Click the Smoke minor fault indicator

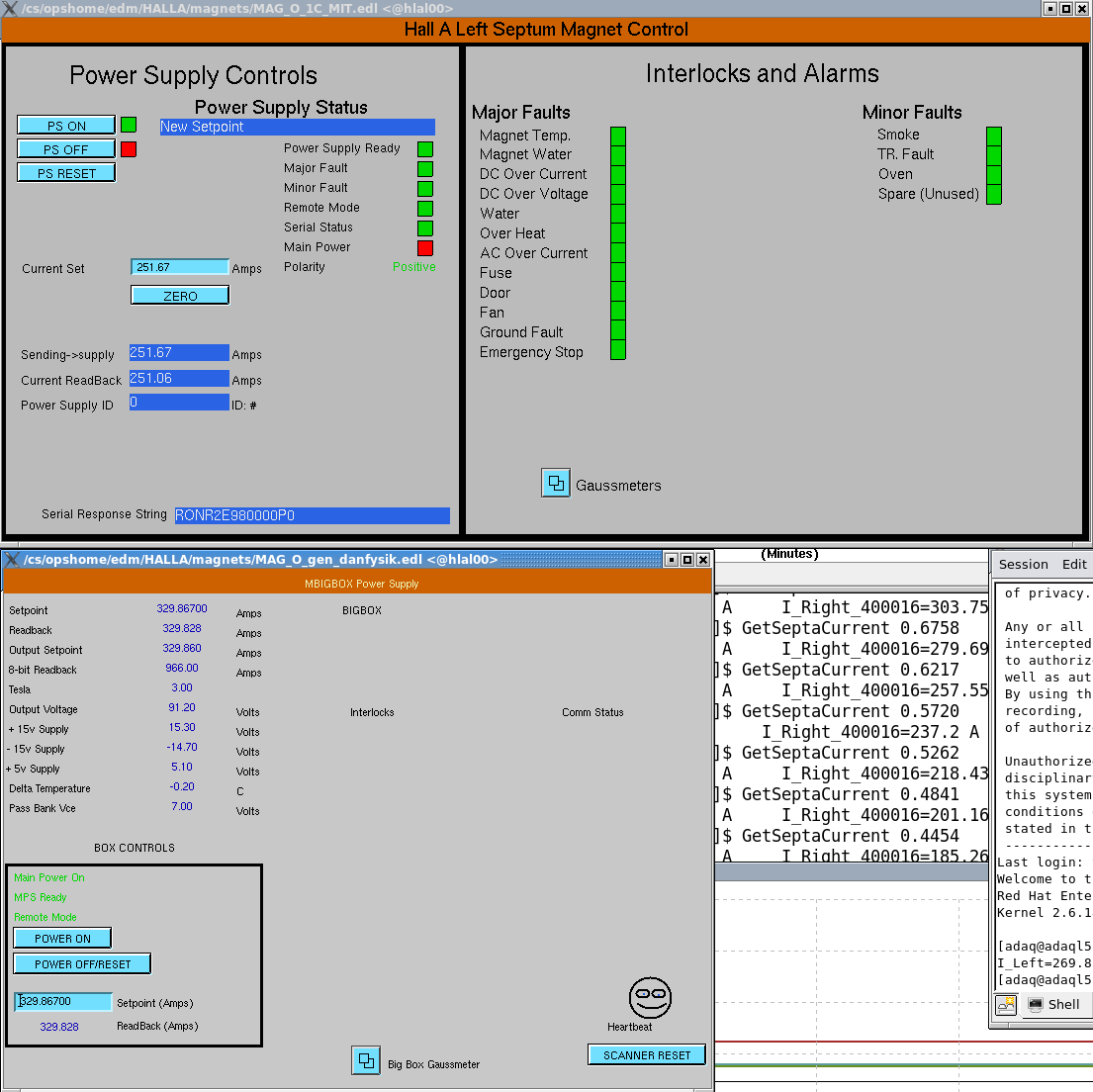coord(994,136)
